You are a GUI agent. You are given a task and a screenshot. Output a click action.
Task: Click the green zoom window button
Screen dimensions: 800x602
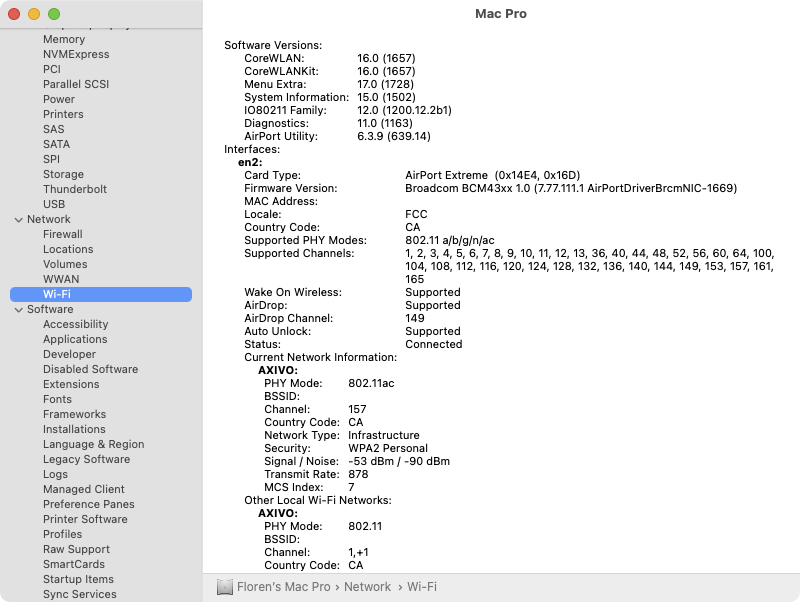(54, 14)
